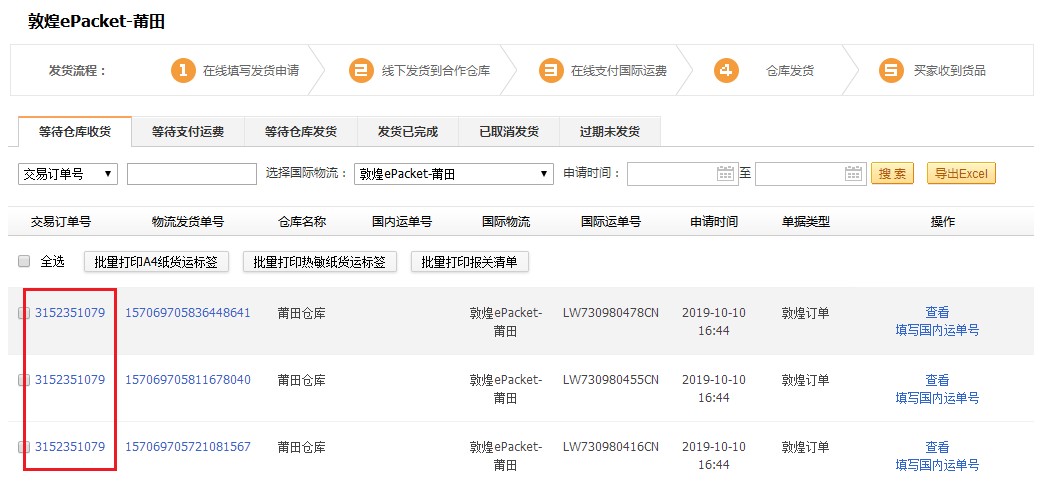Image resolution: width=1045 pixels, height=486 pixels.
Task: Click 填写国内运单号 for LW730980478CN
Action: coord(937,331)
